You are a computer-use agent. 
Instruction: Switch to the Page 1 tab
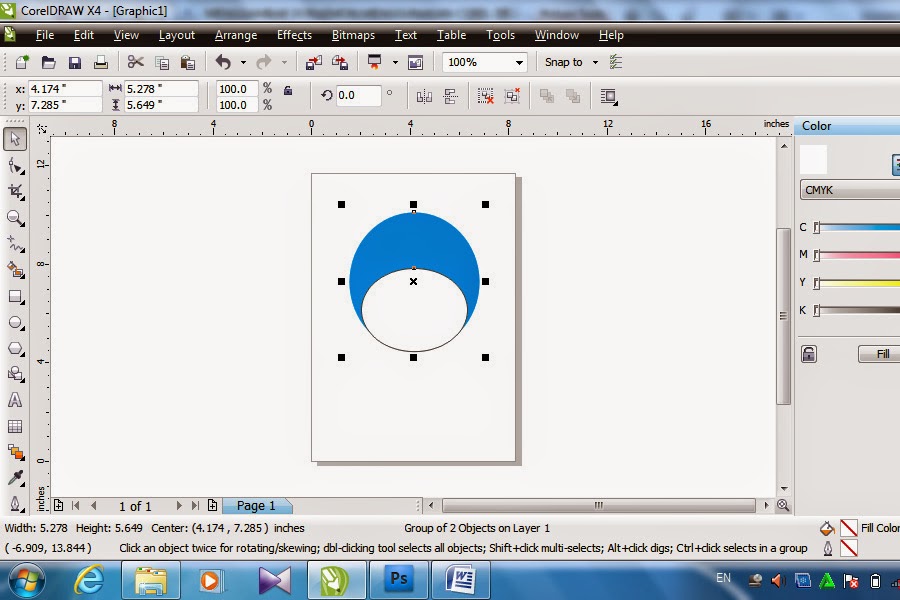point(256,506)
